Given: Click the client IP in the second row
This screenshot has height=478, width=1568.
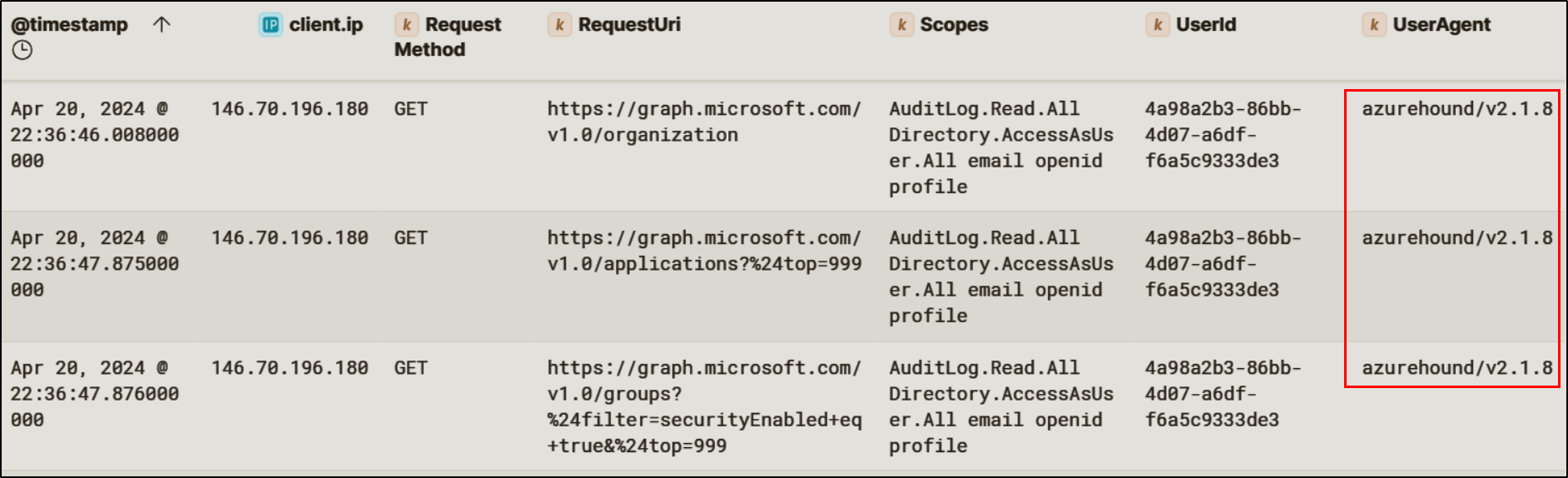Looking at the screenshot, I should point(290,238).
